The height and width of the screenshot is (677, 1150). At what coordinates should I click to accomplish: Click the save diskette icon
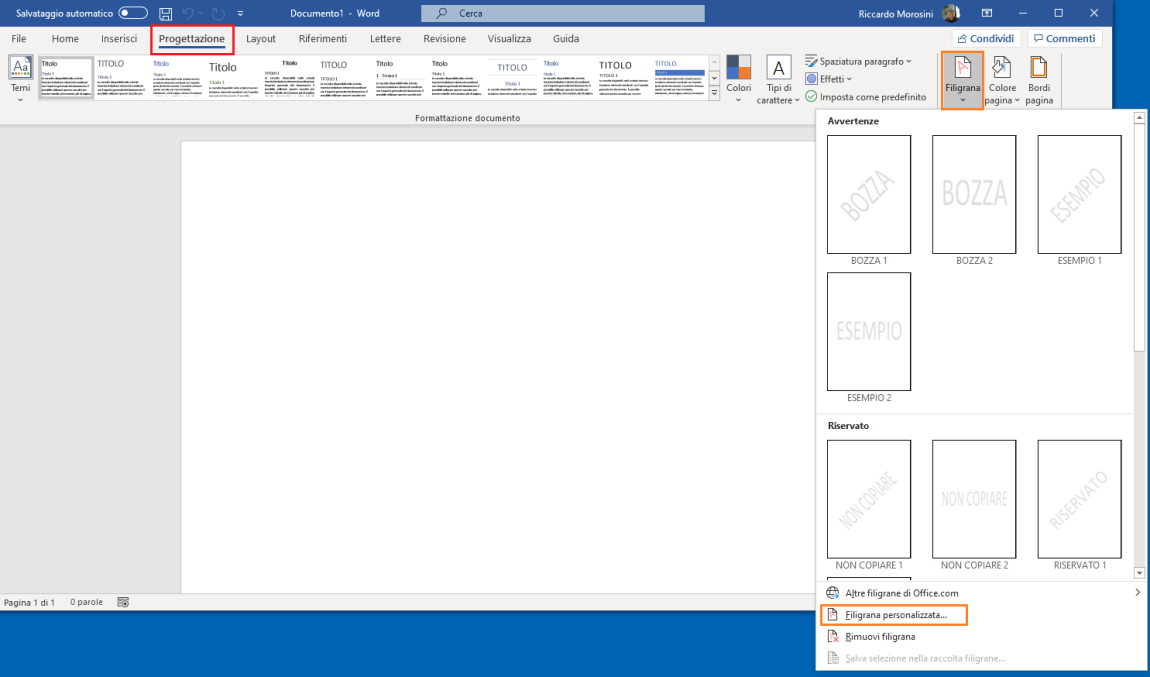click(166, 13)
